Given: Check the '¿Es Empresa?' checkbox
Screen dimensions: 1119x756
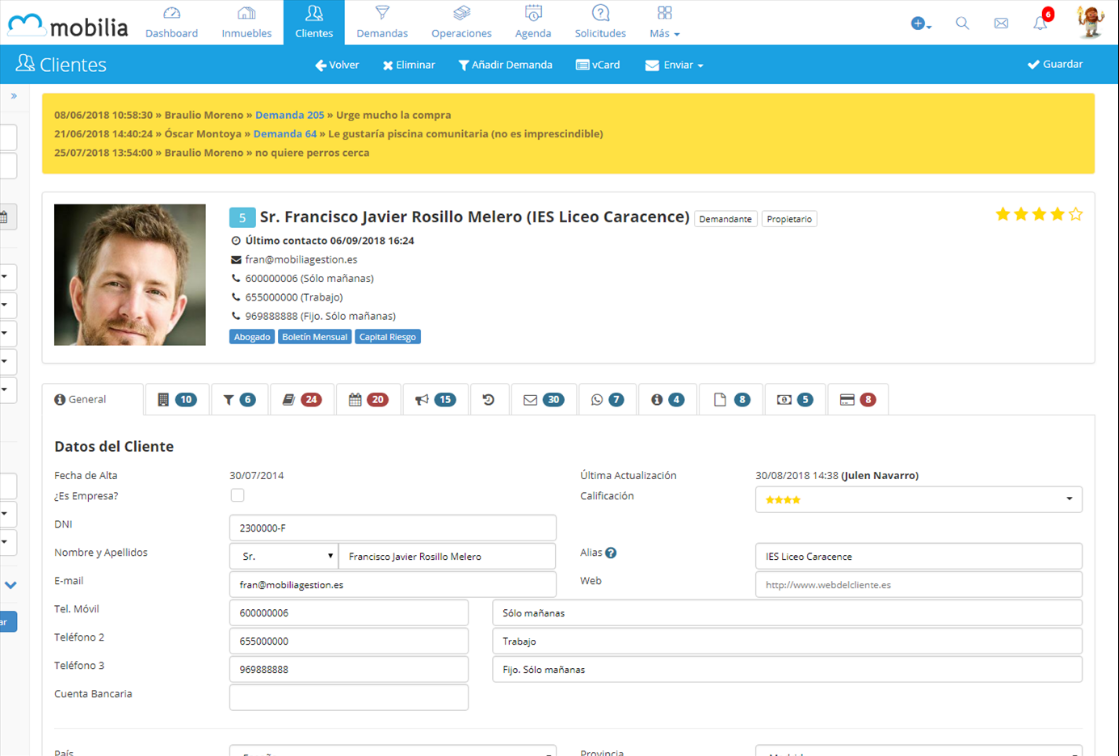Looking at the screenshot, I should [x=237, y=495].
